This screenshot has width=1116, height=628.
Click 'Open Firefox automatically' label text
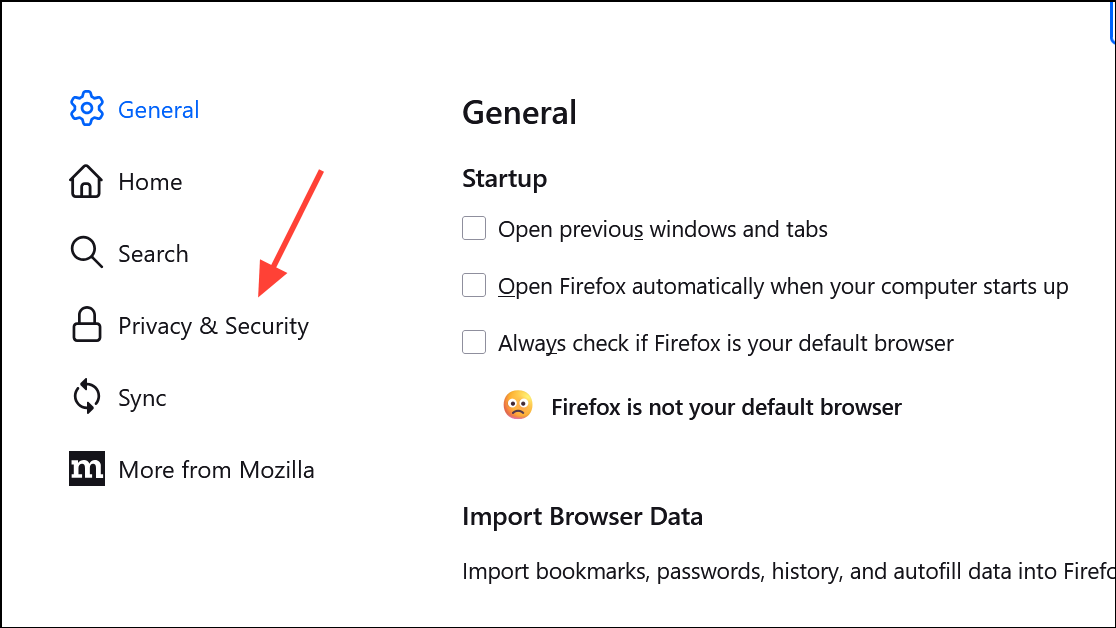click(x=783, y=287)
